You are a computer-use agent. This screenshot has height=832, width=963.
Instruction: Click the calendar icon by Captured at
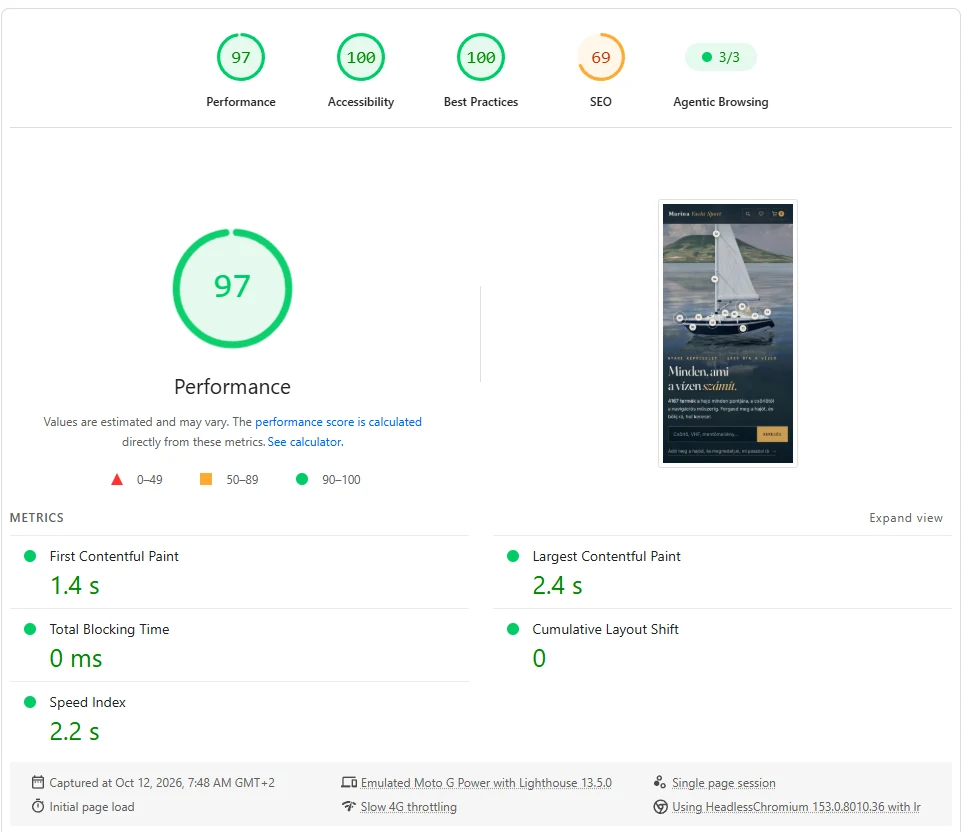click(x=38, y=782)
